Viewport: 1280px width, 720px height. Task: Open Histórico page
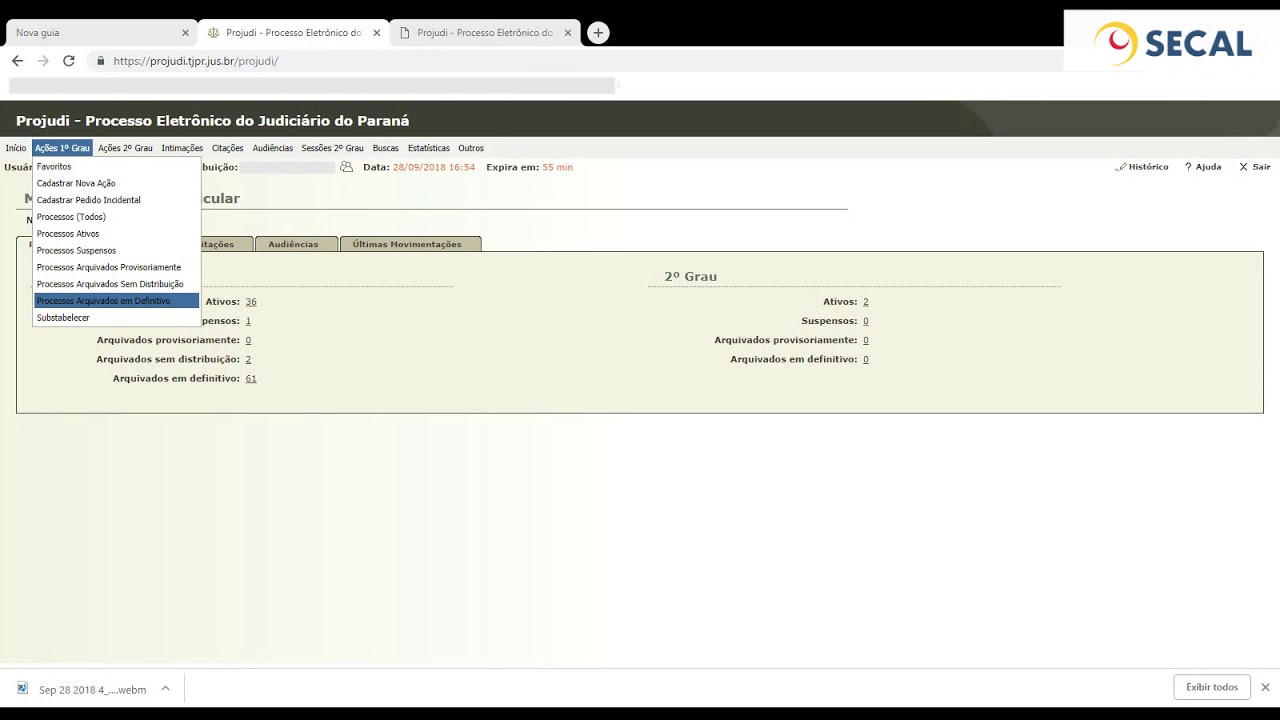click(x=1142, y=167)
